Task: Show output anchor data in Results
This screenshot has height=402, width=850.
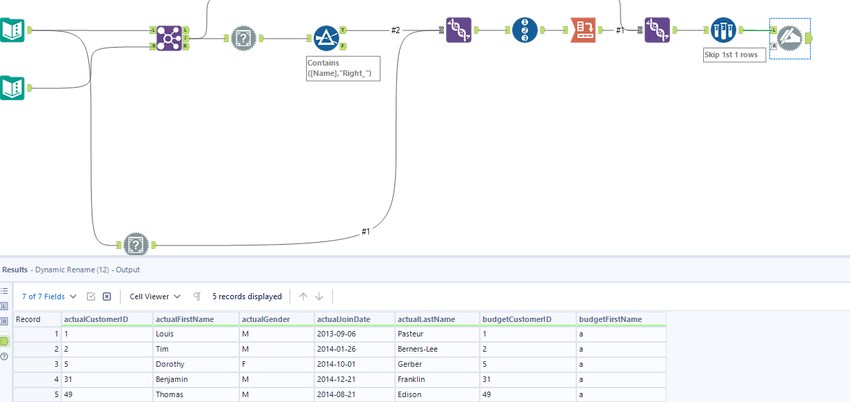Action: (x=4, y=341)
